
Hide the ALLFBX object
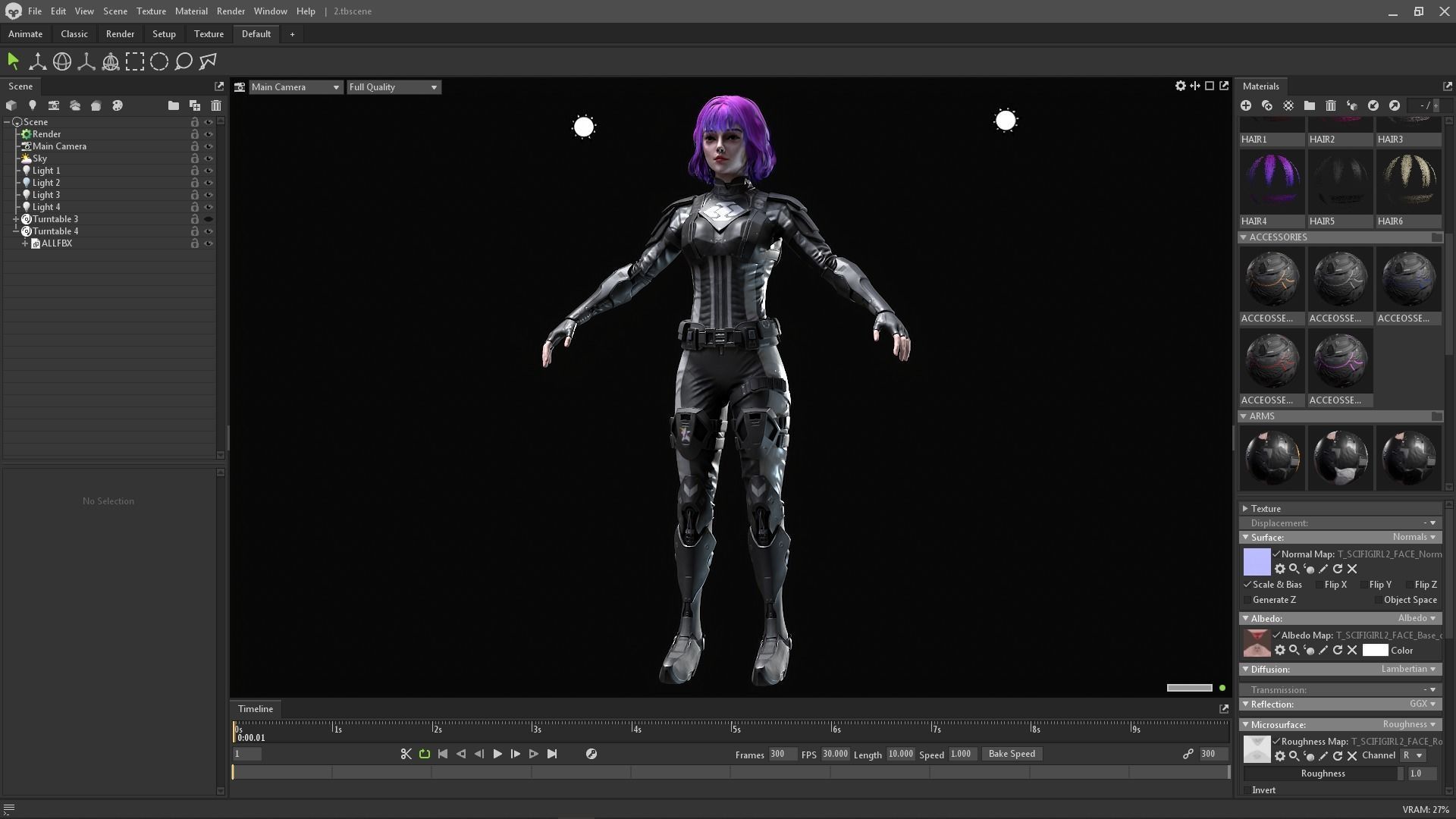pos(209,243)
